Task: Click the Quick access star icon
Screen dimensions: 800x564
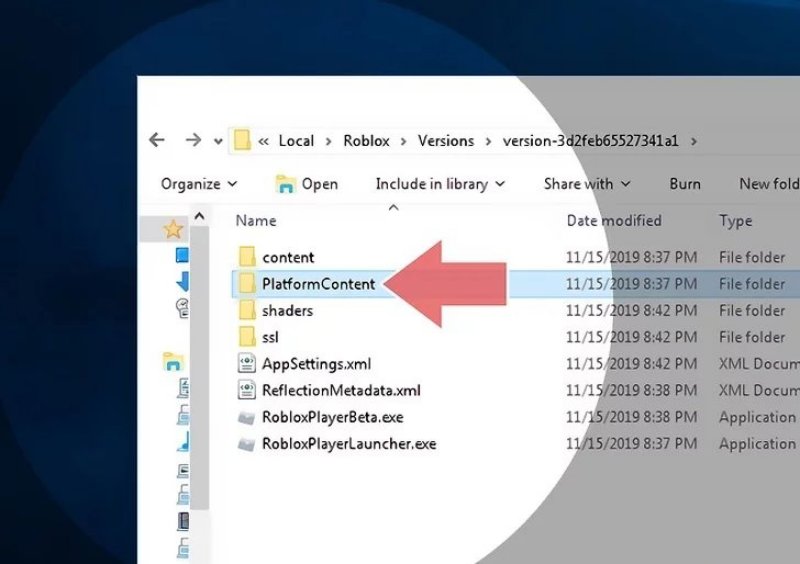Action: 173,229
